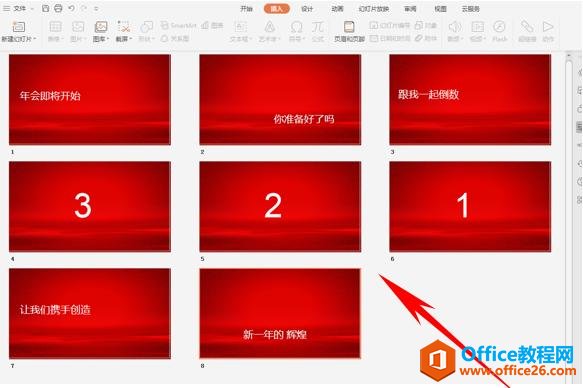Select slide 4 showing number 3
The width and height of the screenshot is (583, 388).
[x=90, y=206]
